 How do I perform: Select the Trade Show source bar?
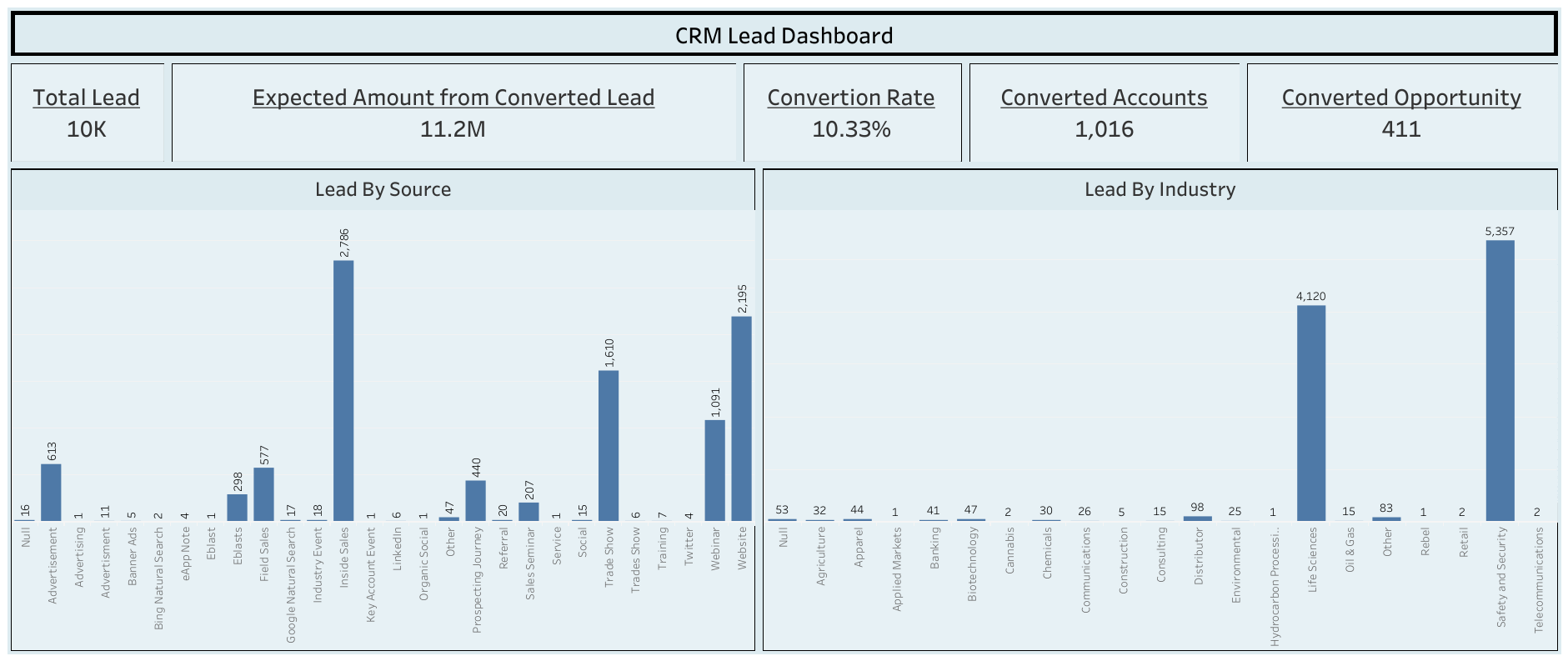click(x=609, y=446)
